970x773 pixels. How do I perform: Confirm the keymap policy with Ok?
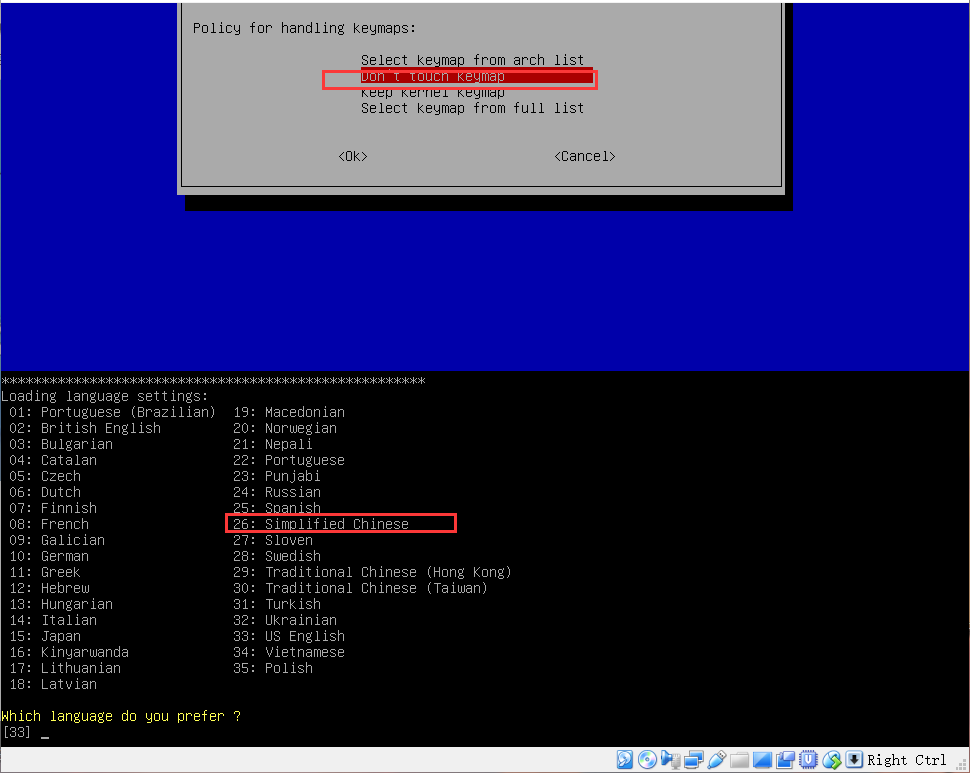tap(353, 156)
